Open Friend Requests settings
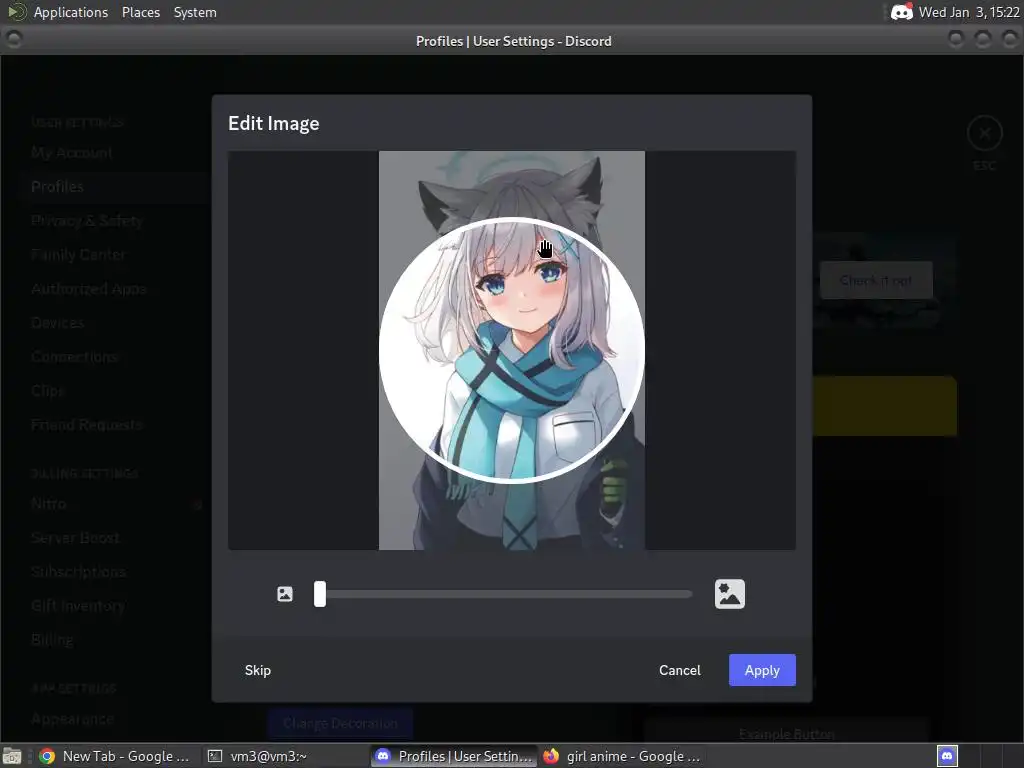The height and width of the screenshot is (768, 1024). coord(87,424)
